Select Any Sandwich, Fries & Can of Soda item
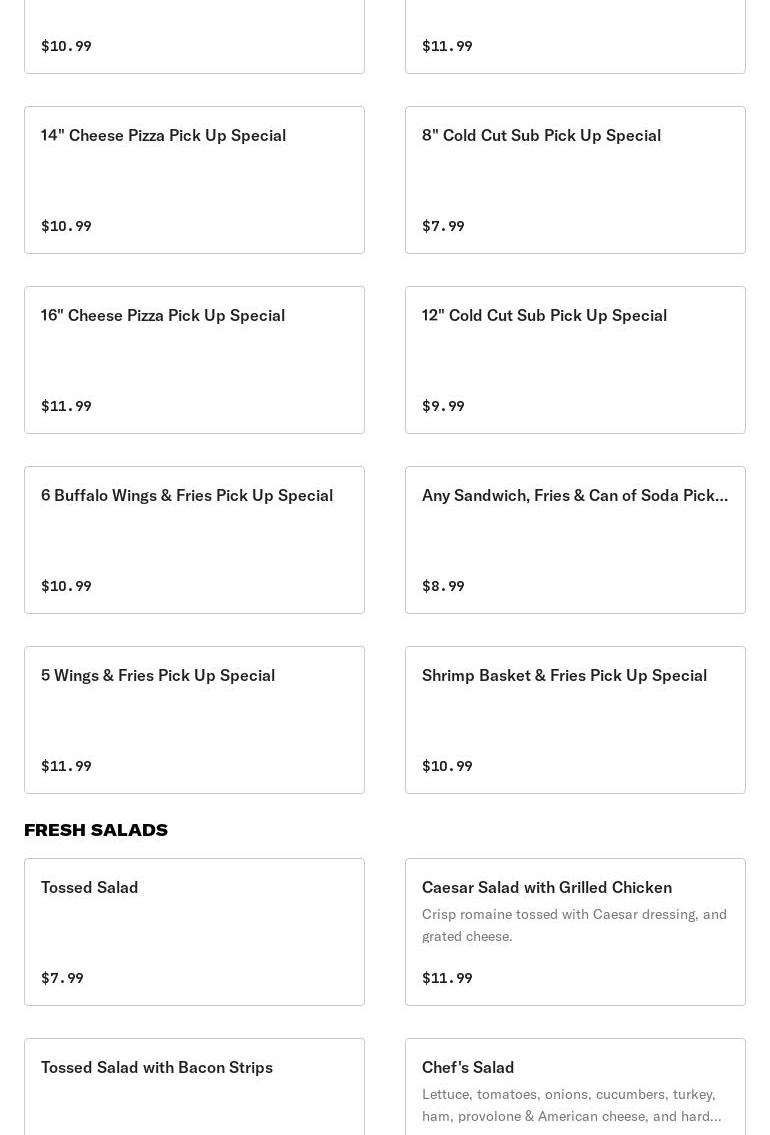This screenshot has width=770, height=1135. click(575, 540)
